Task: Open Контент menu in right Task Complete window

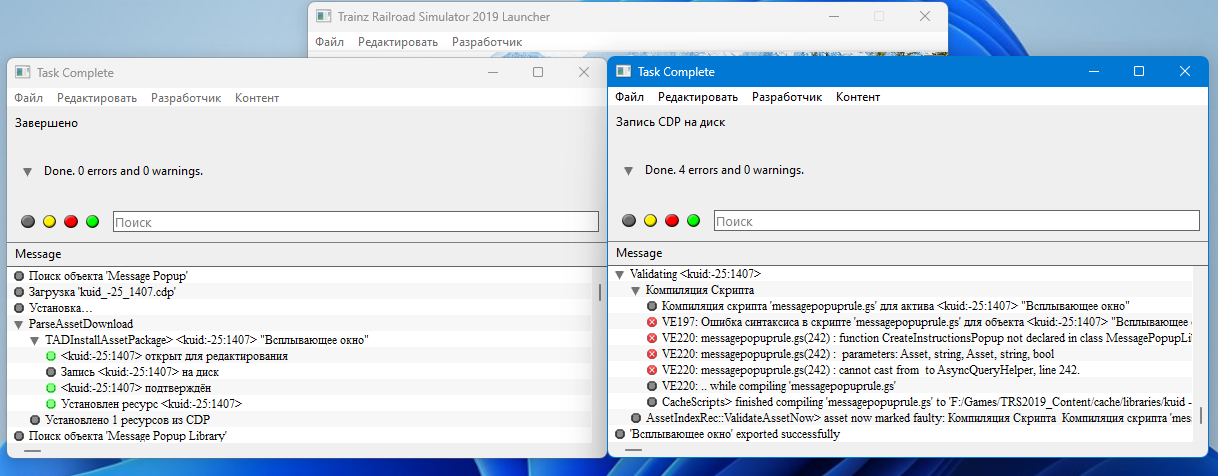Action: point(858,97)
